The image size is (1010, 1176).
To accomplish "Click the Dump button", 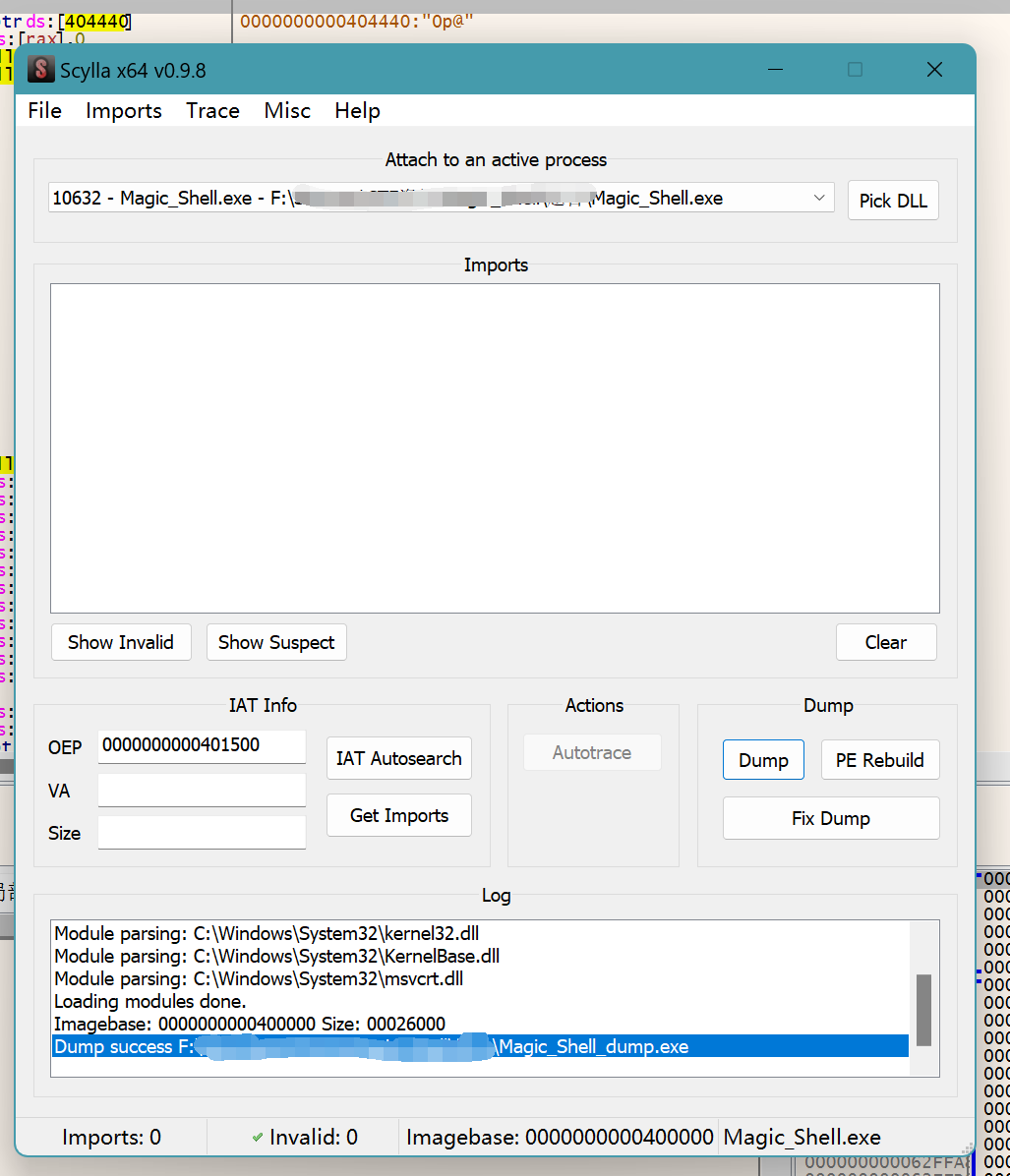I will coord(763,760).
